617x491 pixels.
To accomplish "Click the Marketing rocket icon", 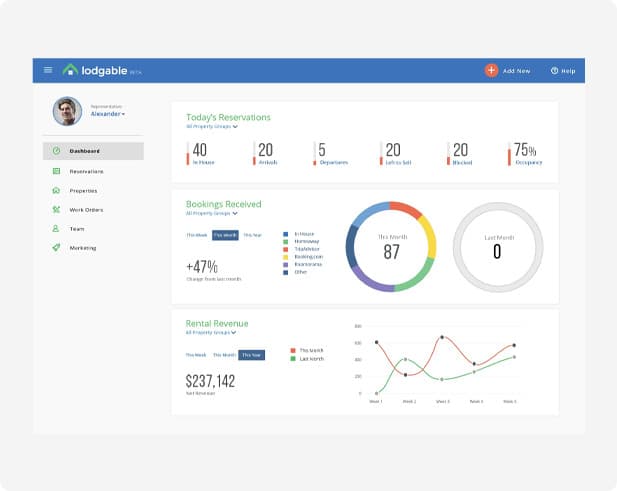I will [56, 247].
